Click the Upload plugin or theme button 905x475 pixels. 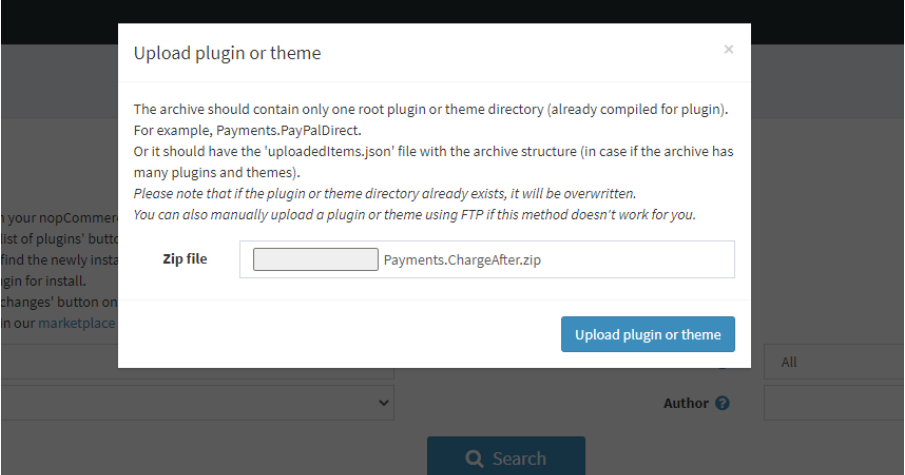pyautogui.click(x=648, y=334)
